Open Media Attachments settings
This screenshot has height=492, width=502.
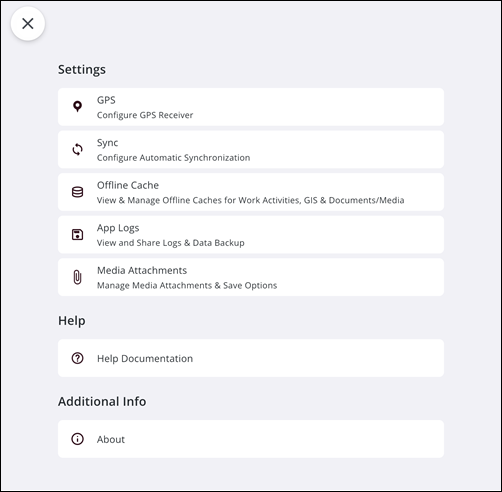click(x=251, y=277)
